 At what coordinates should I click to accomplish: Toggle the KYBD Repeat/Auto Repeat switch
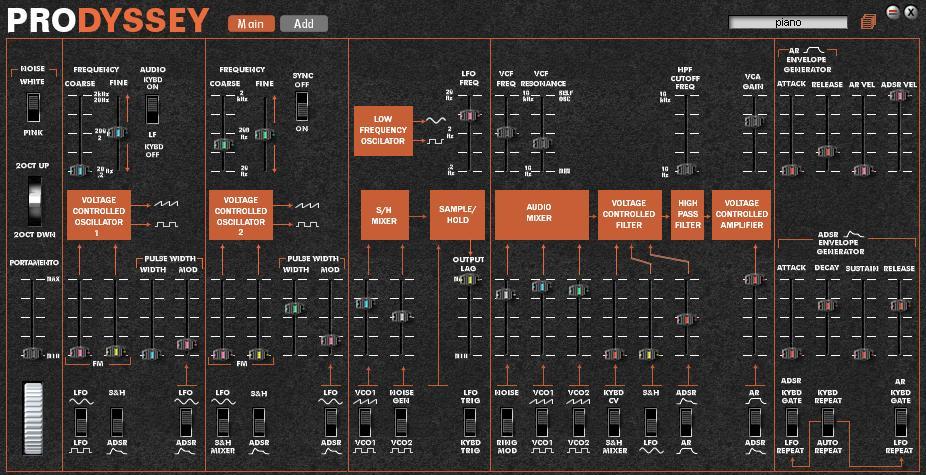(828, 422)
